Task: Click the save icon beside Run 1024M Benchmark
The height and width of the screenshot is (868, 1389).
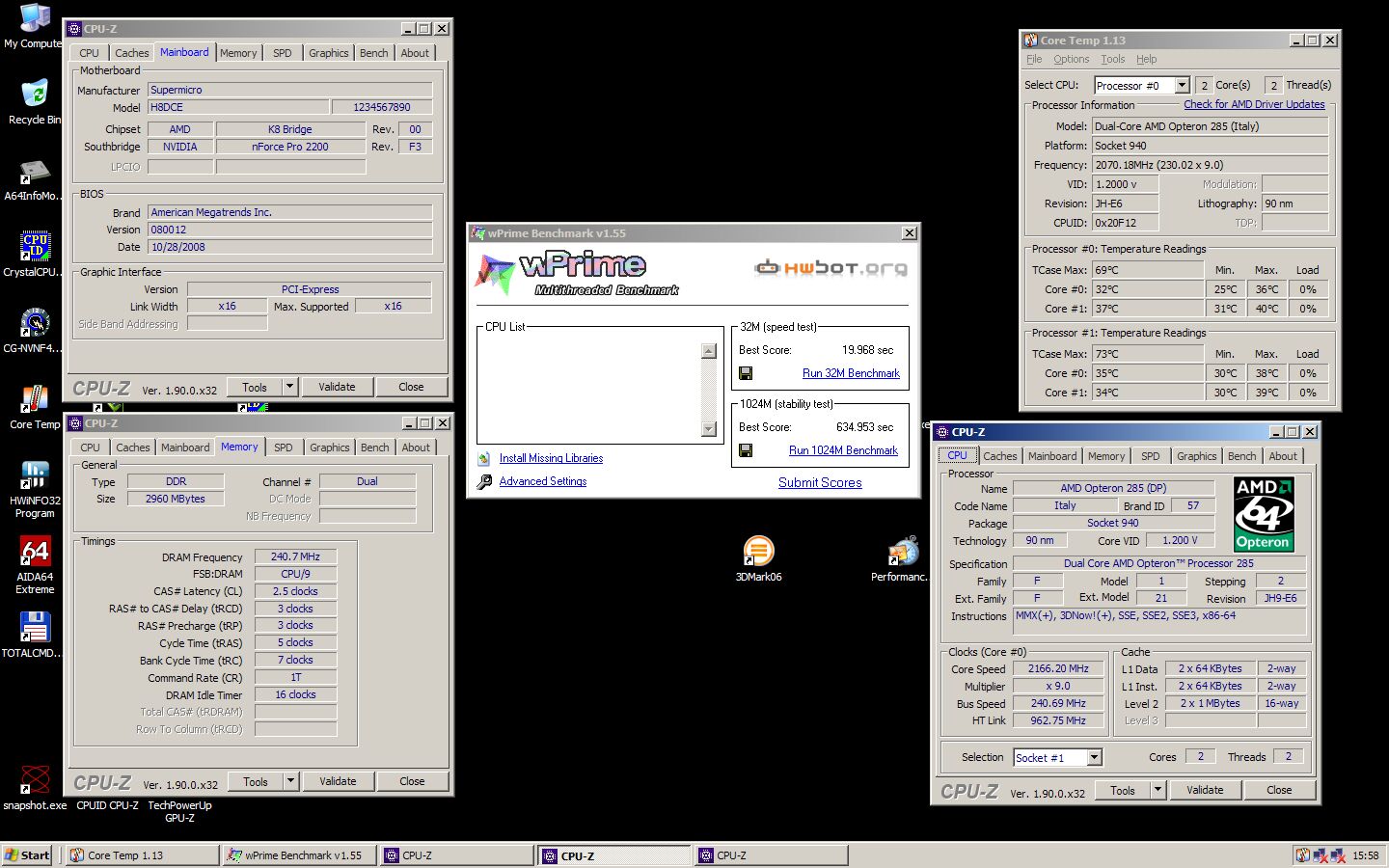Action: (746, 450)
